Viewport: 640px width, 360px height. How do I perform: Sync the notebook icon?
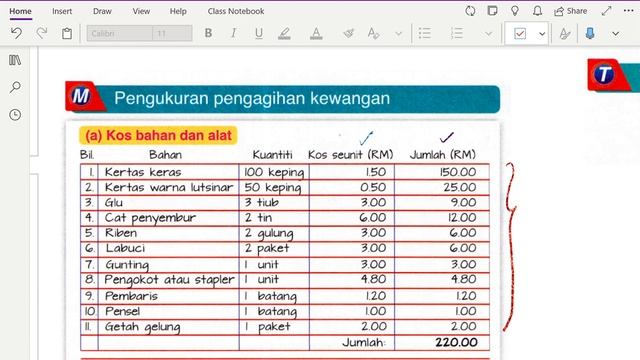click(470, 11)
